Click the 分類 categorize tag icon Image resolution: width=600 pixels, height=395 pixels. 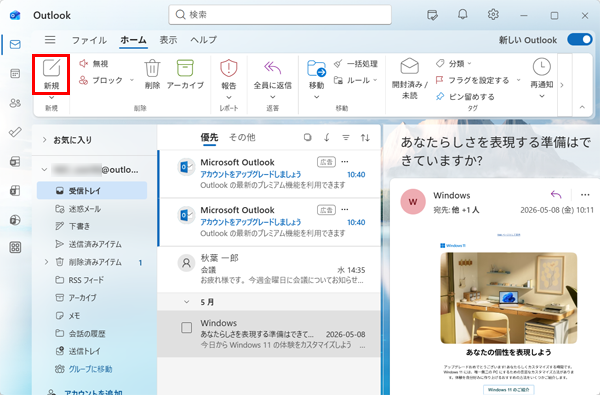(x=440, y=64)
